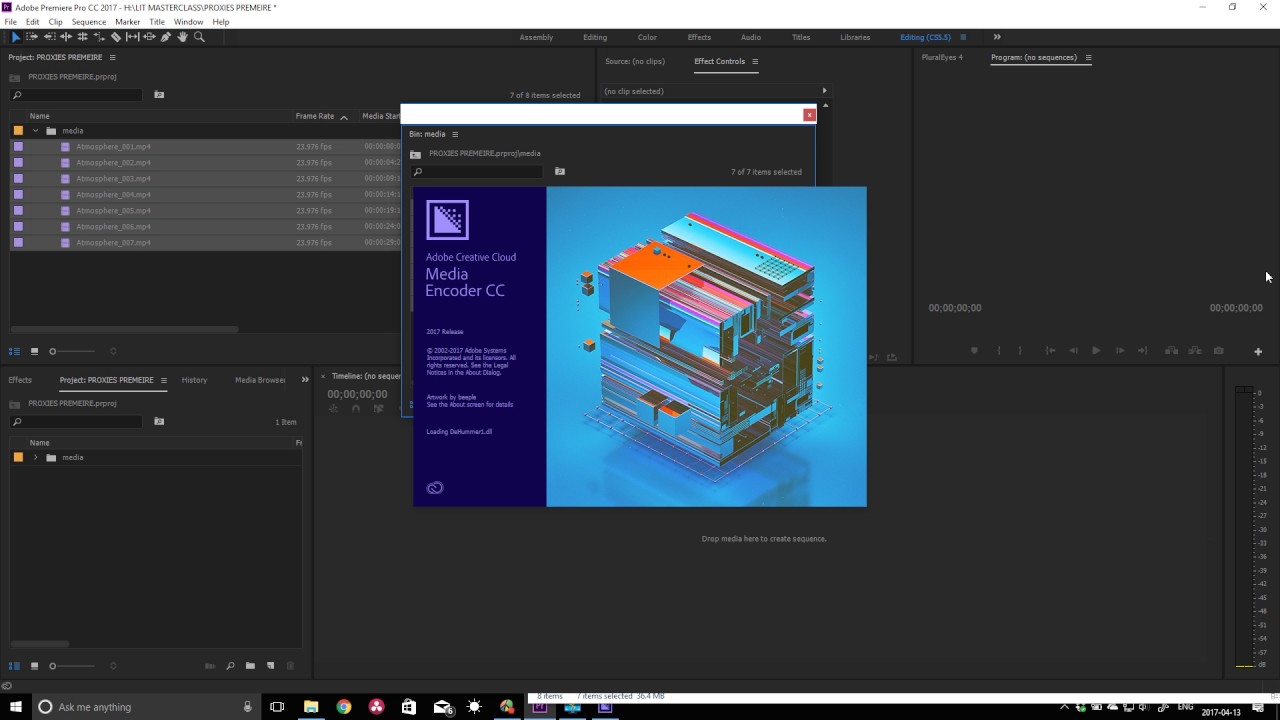Toggle Snap in the Timeline panel
The height and width of the screenshot is (720, 1280).
point(356,408)
